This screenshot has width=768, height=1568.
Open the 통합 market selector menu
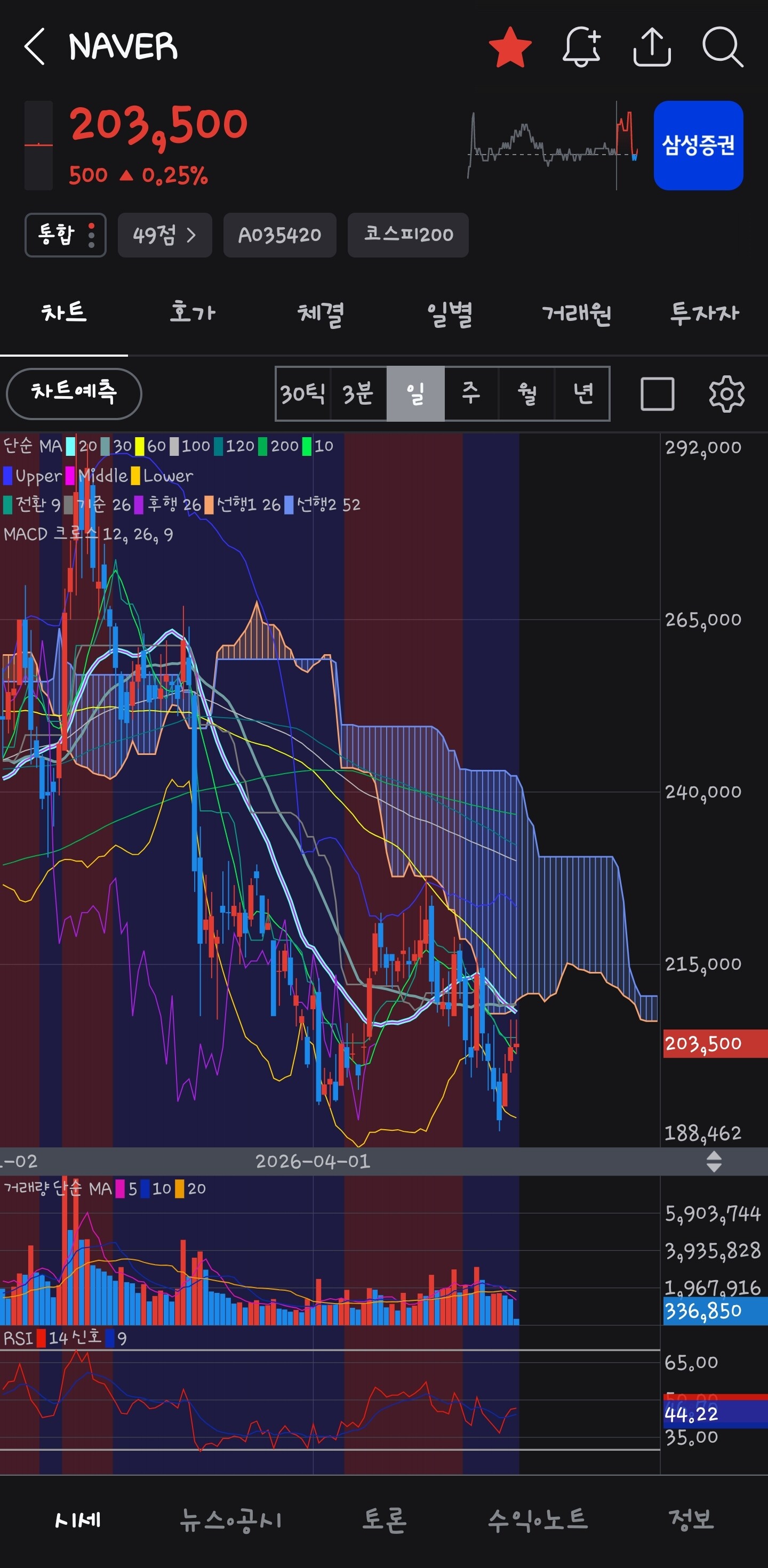(65, 235)
